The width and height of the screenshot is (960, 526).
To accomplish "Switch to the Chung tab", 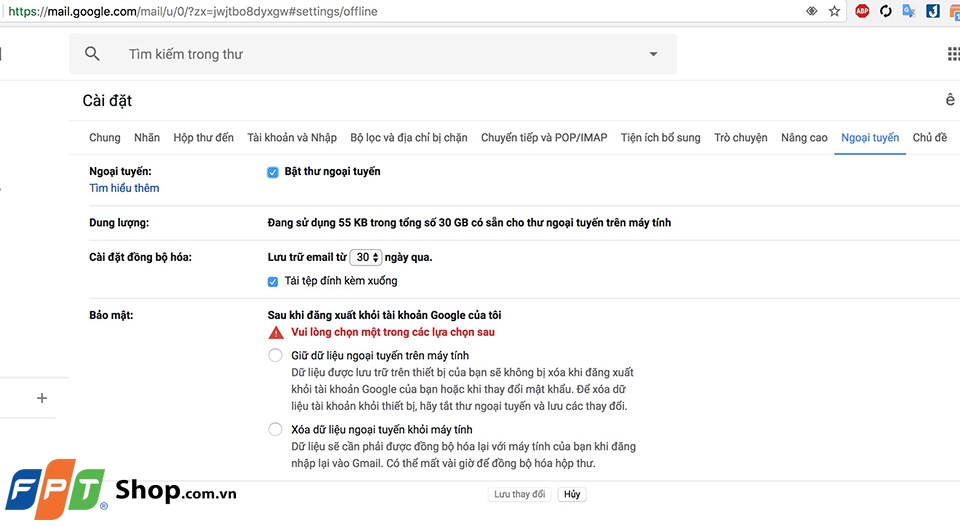I will click(x=105, y=138).
